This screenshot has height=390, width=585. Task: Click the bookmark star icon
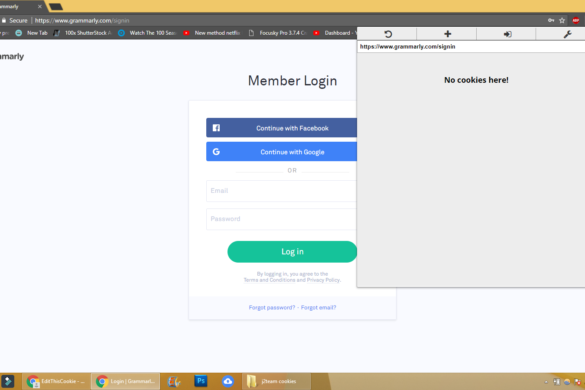[x=562, y=21]
